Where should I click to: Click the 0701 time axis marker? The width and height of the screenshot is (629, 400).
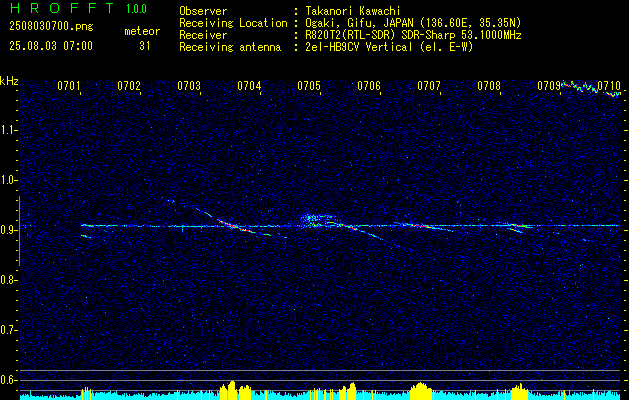point(69,85)
